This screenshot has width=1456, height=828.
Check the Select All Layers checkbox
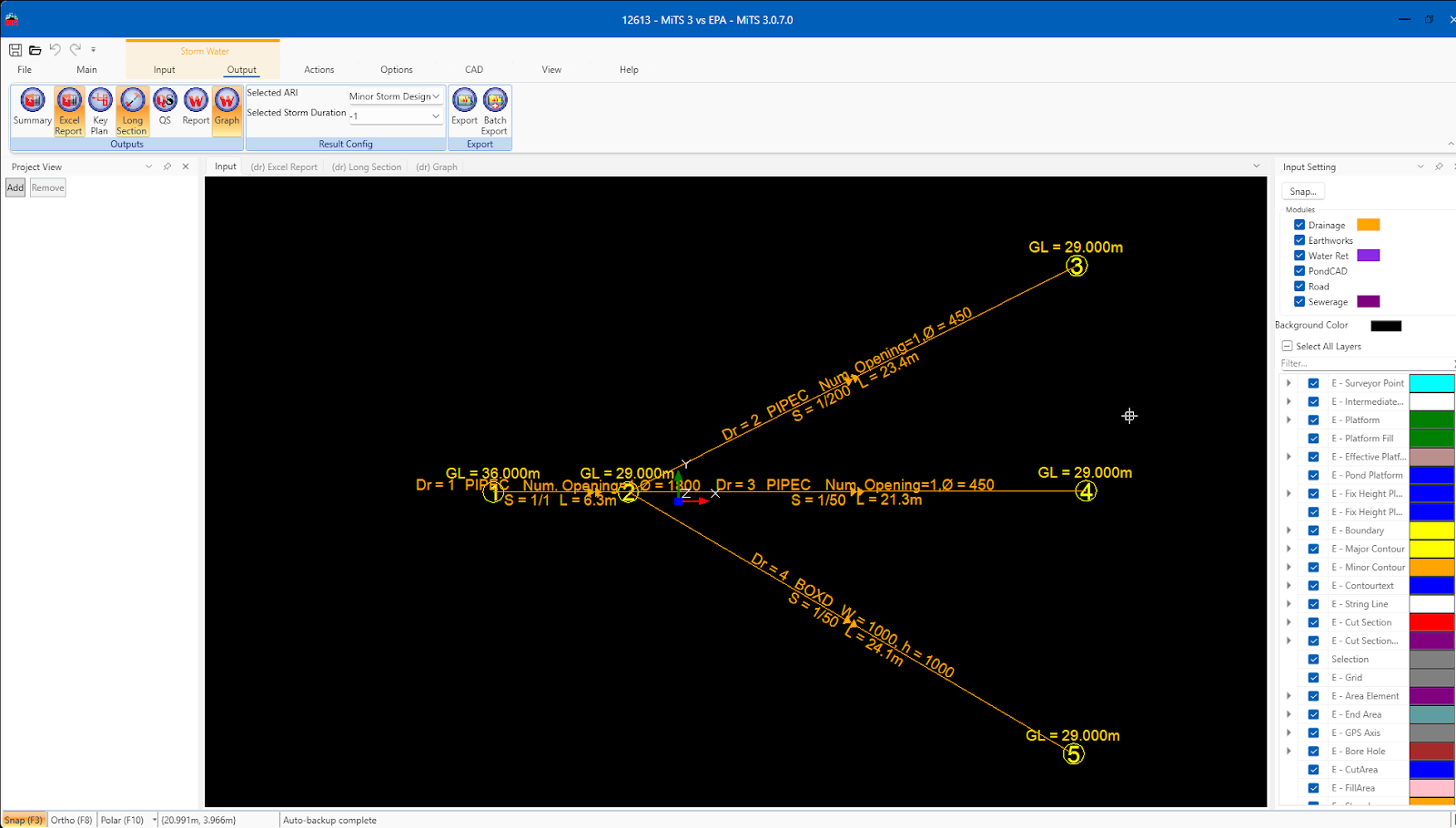tap(1288, 346)
